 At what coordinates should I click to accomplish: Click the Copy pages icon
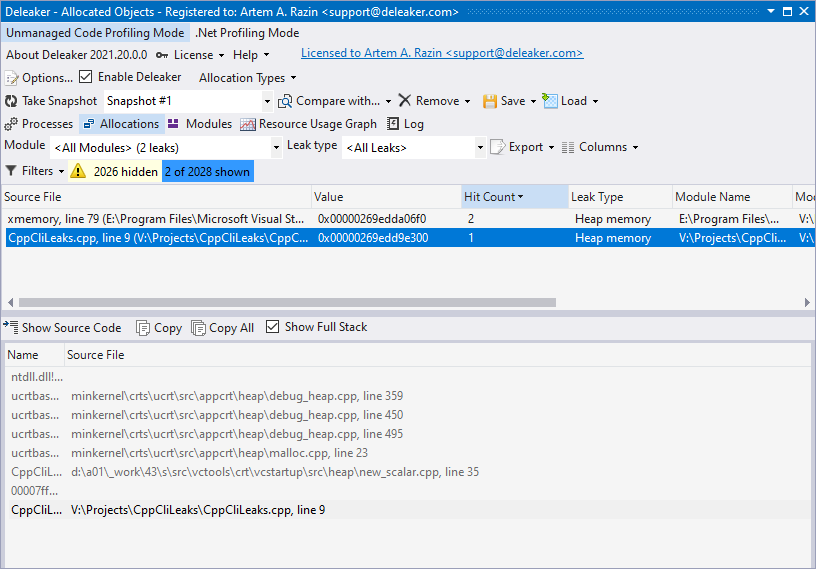tap(143, 328)
